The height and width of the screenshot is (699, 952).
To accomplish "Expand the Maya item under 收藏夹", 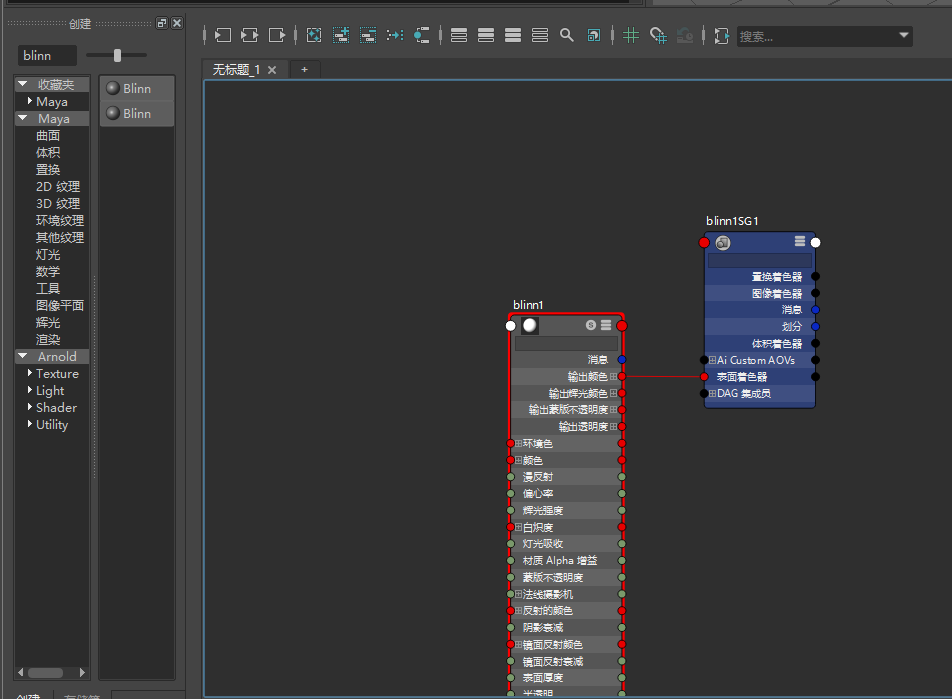I will pos(30,101).
